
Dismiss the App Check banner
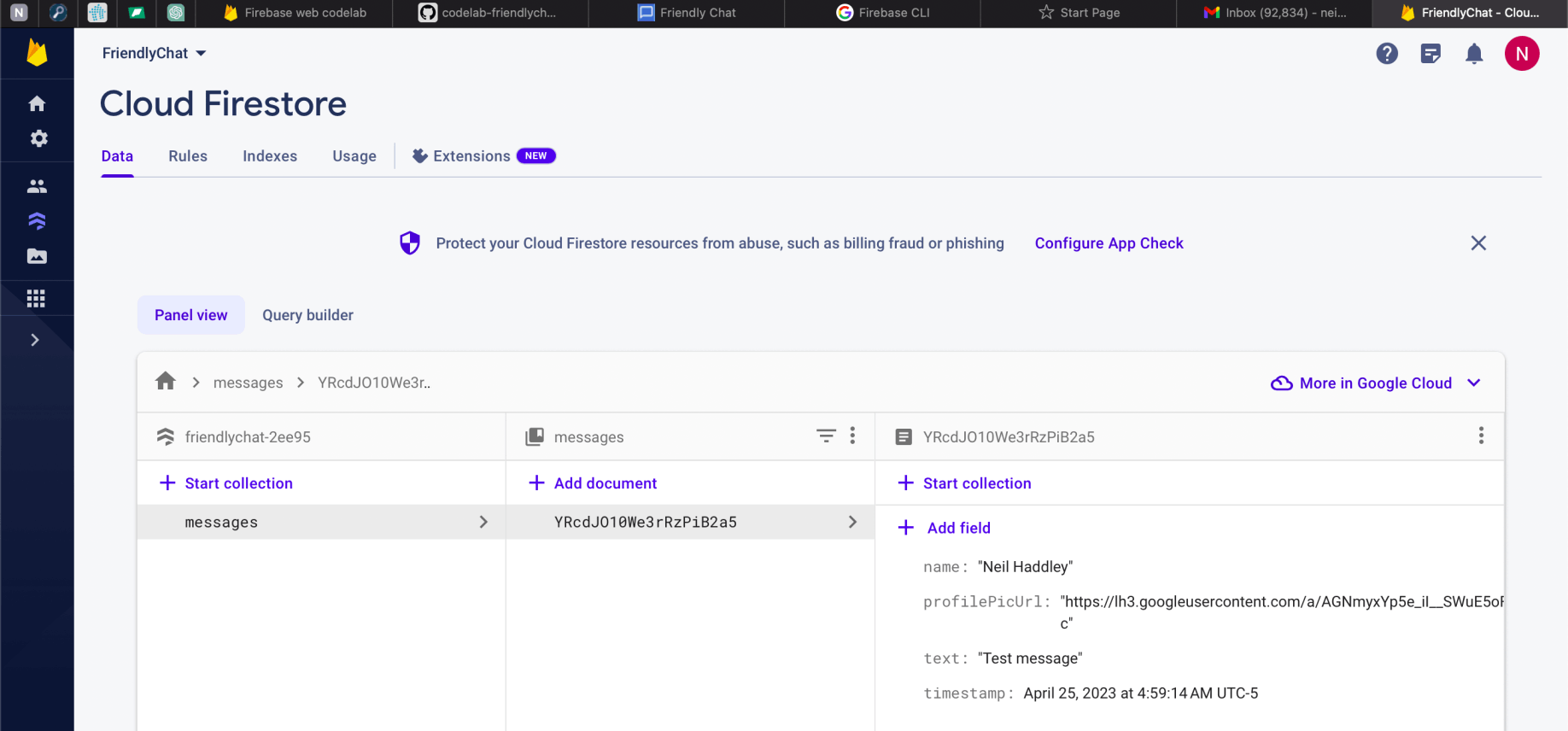[x=1478, y=243]
